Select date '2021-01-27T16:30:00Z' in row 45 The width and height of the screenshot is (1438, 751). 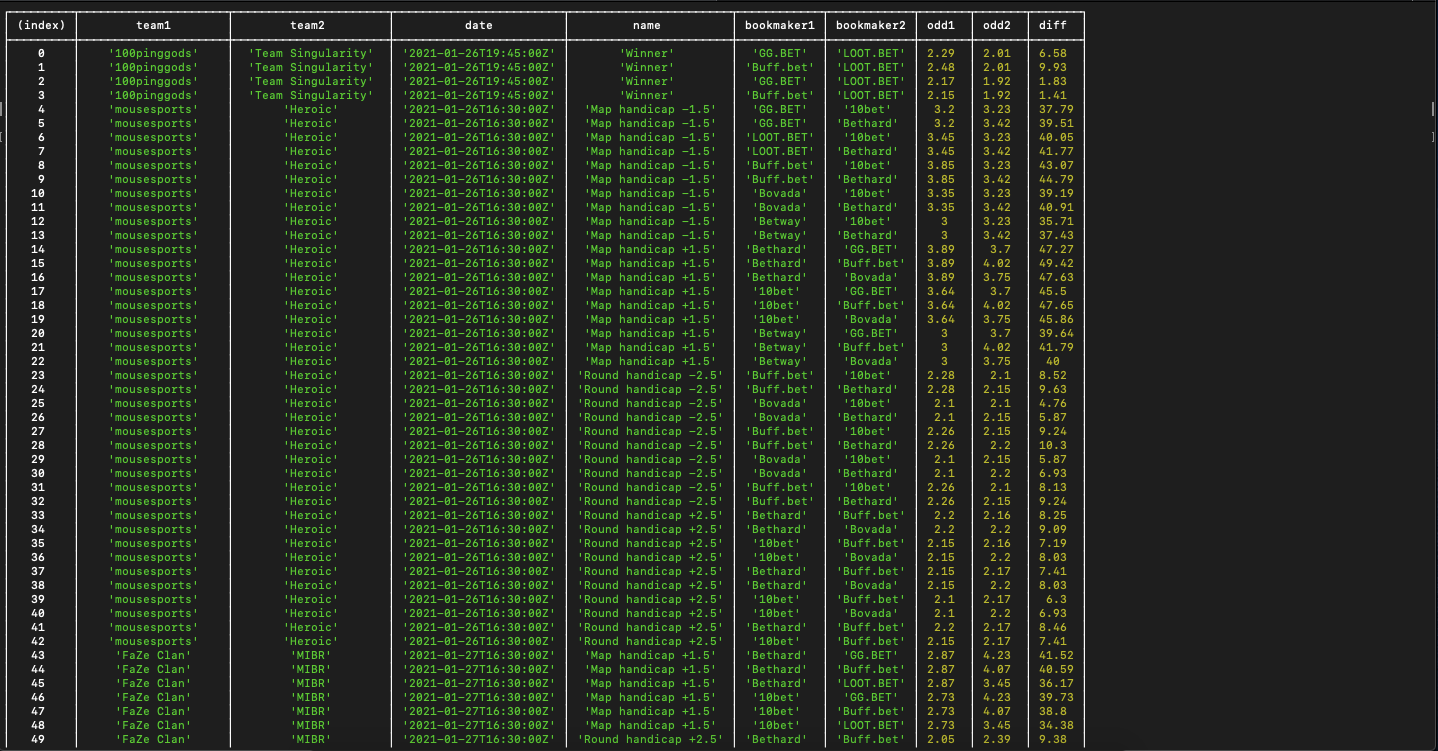[x=479, y=683]
